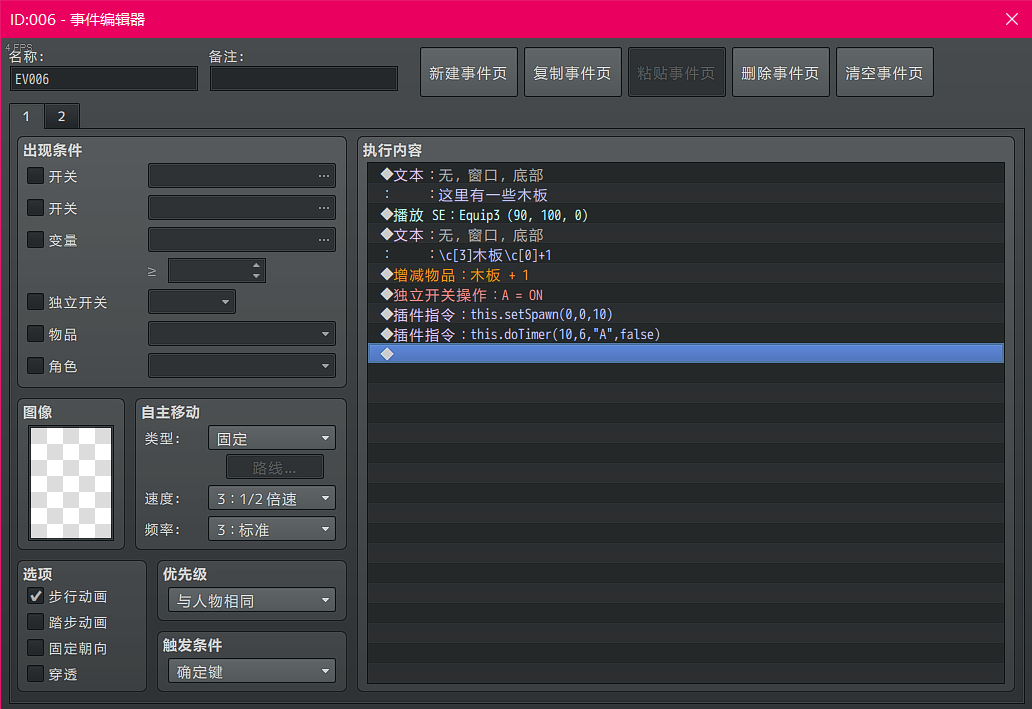Screen dimensions: 1032x709
Task: Open variable picker on 变量 field
Action: point(323,240)
